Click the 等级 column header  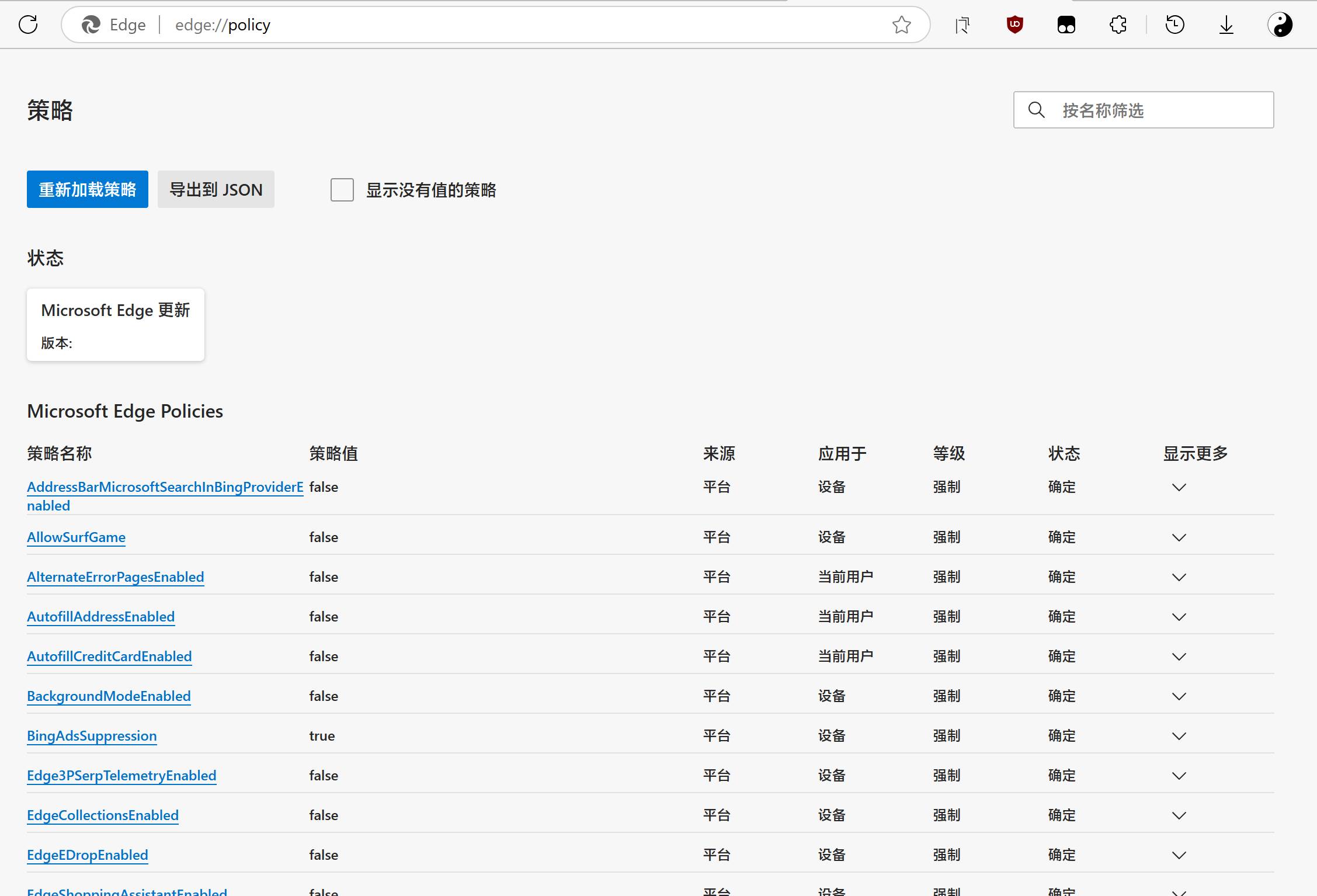point(949,453)
